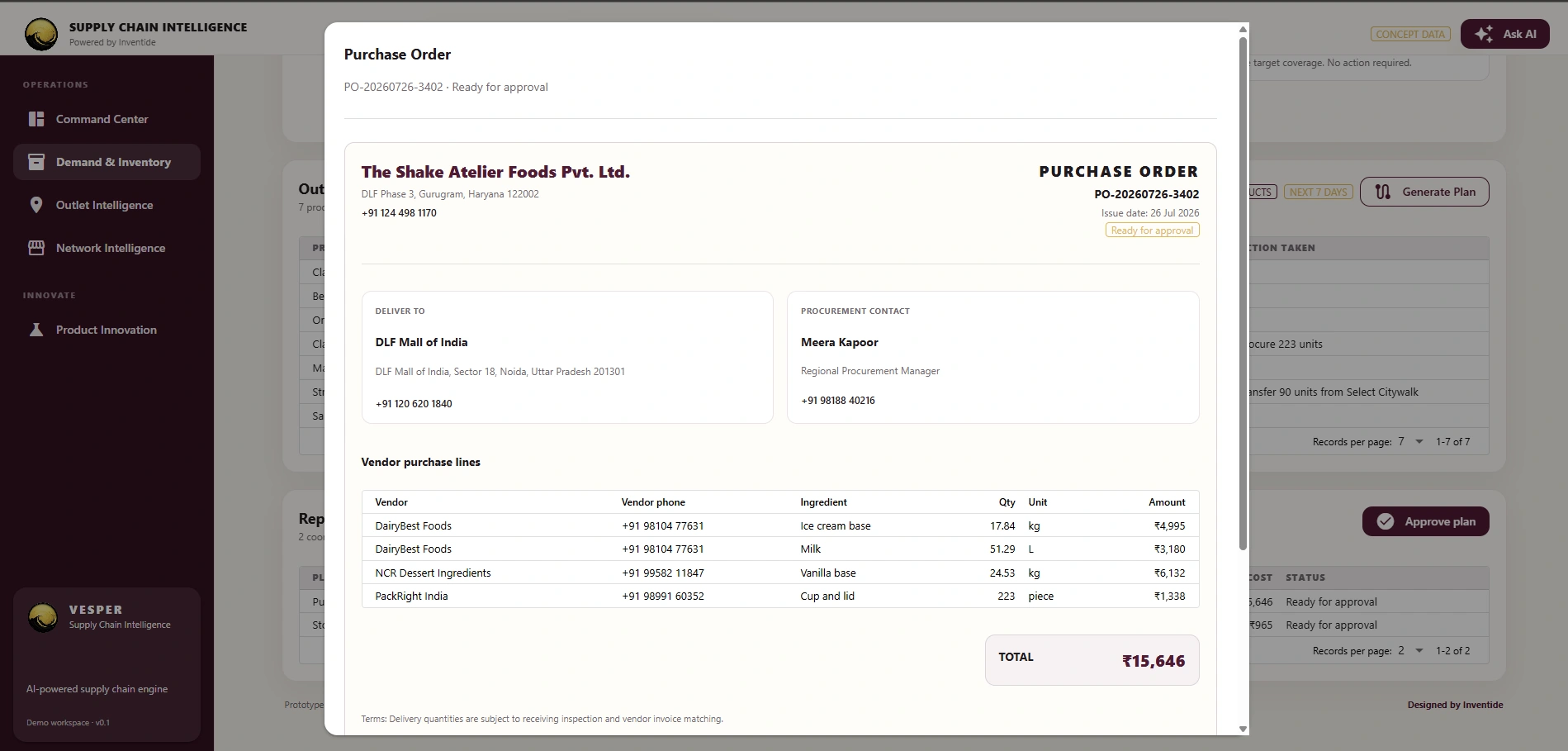1568x751 pixels.
Task: Click company phone +91 124 498 1170
Action: pos(399,212)
